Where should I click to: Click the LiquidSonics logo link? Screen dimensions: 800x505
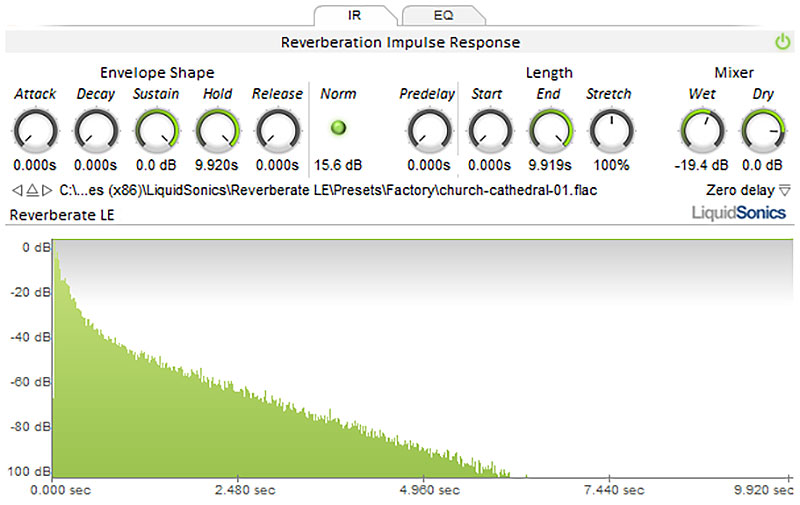pos(738,212)
